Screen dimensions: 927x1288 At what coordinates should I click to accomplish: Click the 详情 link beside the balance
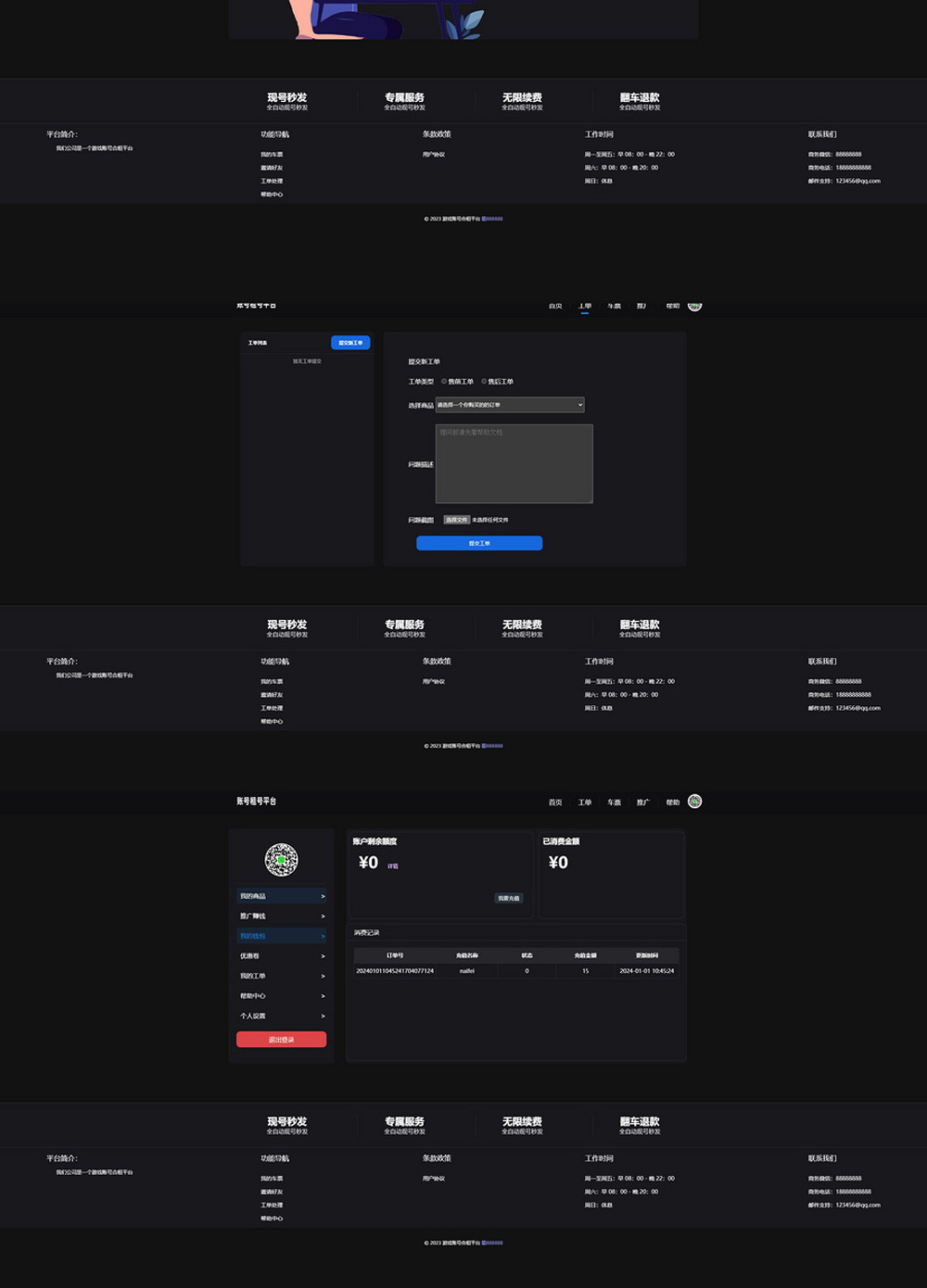[393, 866]
